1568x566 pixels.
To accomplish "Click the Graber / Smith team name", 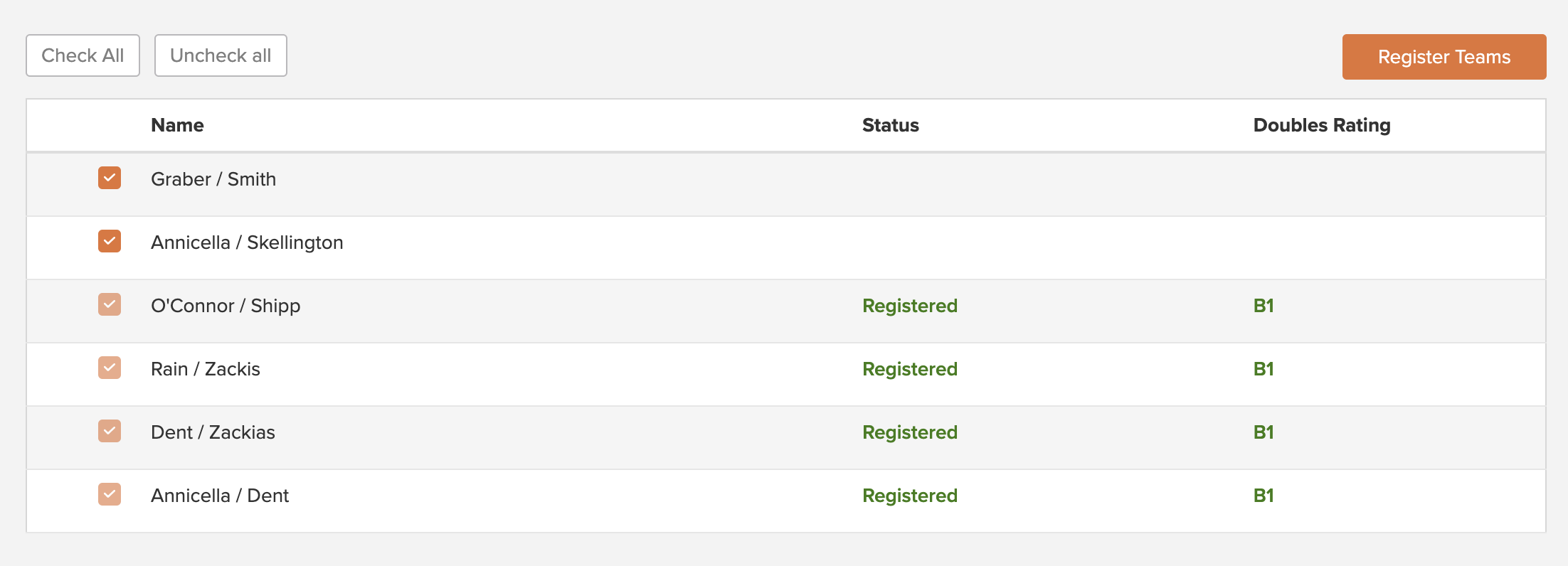I will pos(213,179).
